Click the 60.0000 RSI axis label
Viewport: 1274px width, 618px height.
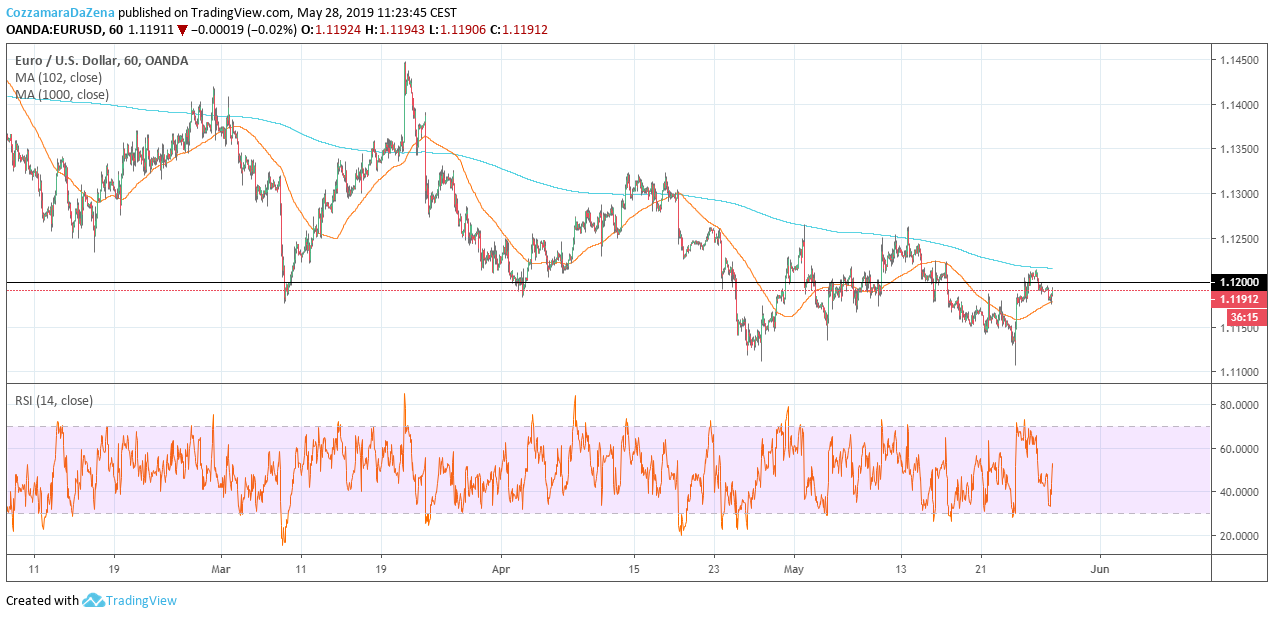click(1238, 449)
